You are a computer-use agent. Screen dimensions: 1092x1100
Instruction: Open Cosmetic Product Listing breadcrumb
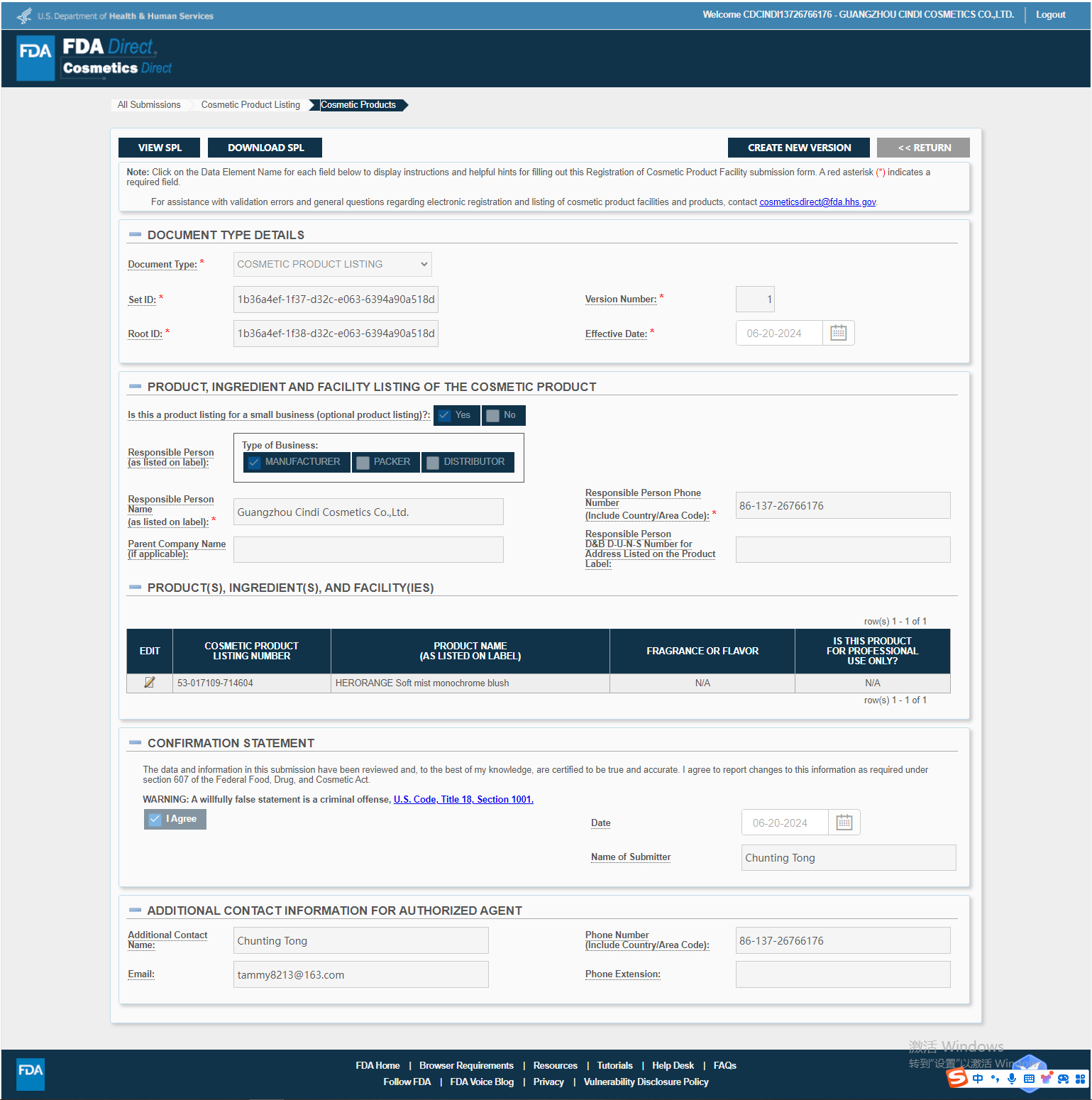click(x=250, y=105)
